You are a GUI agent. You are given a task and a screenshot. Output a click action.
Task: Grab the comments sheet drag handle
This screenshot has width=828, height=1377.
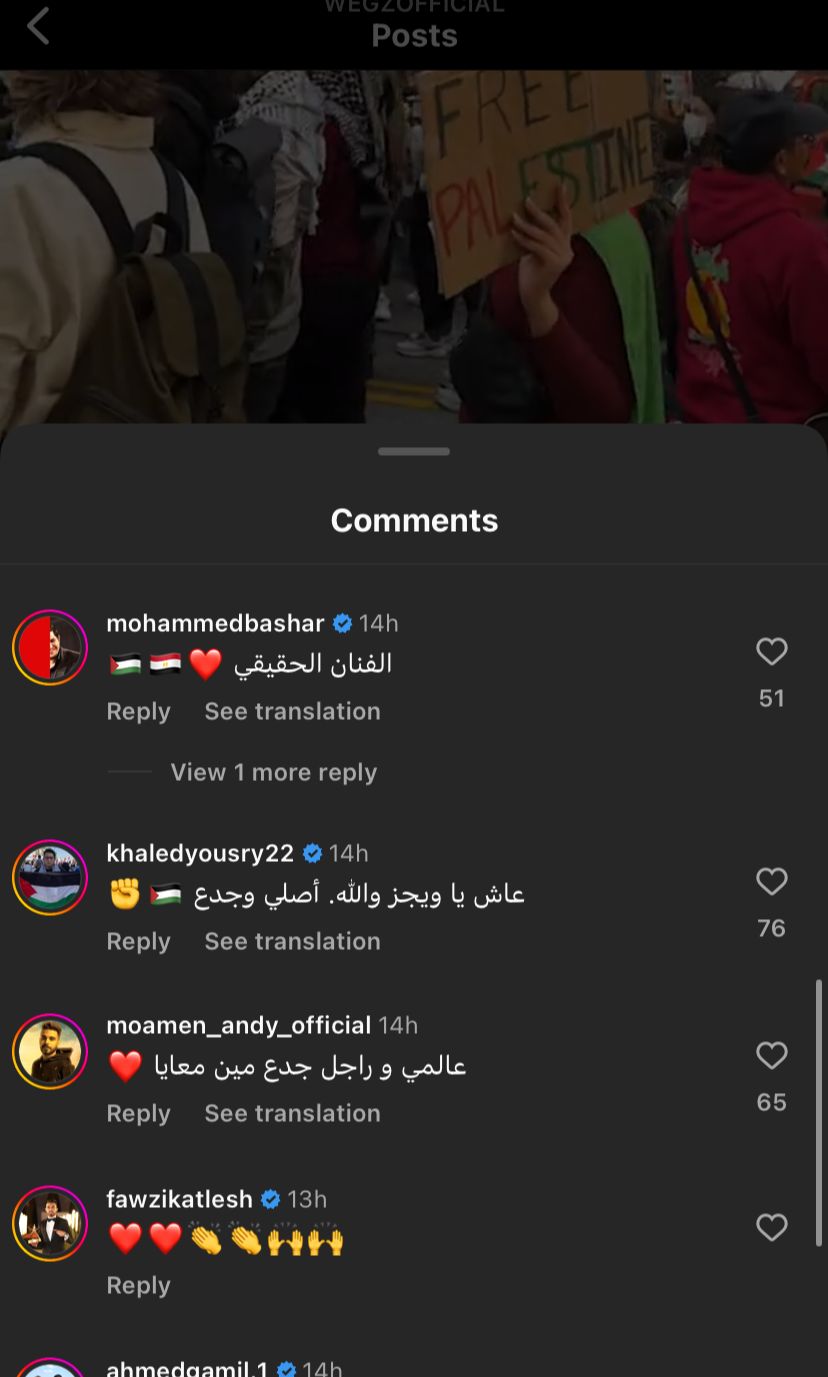pos(414,451)
